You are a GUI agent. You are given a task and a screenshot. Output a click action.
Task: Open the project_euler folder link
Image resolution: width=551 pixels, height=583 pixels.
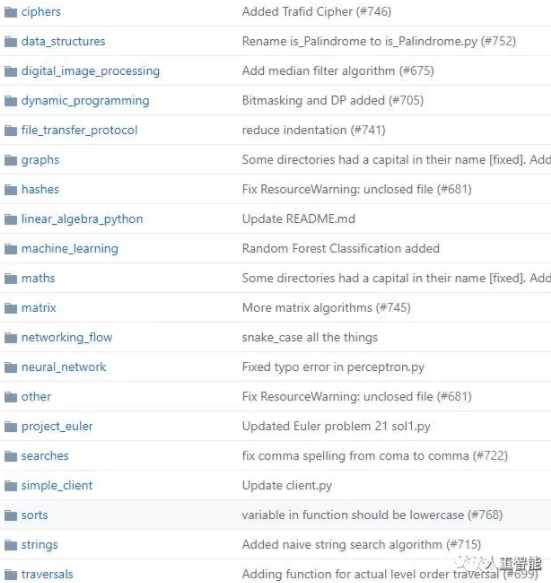click(57, 426)
